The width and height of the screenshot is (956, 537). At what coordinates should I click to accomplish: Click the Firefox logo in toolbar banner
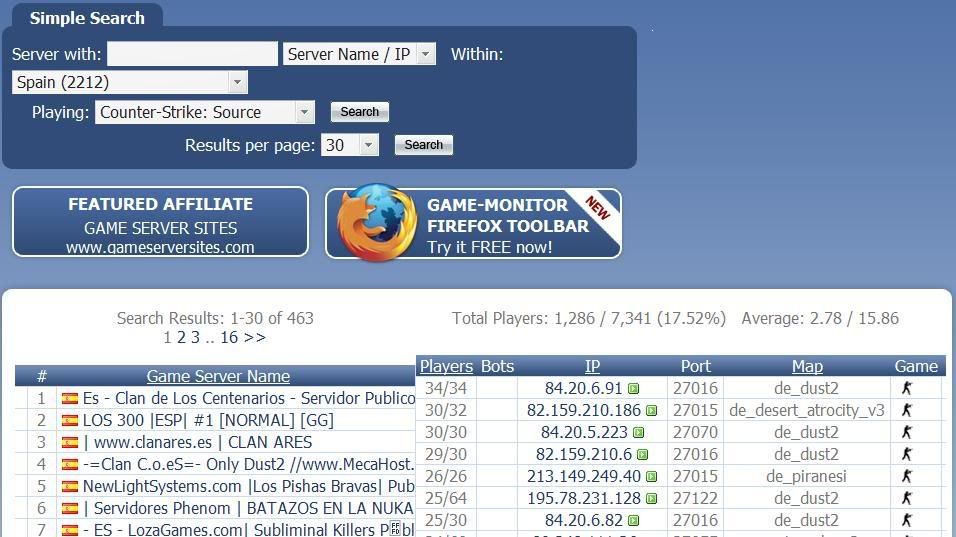tap(377, 222)
